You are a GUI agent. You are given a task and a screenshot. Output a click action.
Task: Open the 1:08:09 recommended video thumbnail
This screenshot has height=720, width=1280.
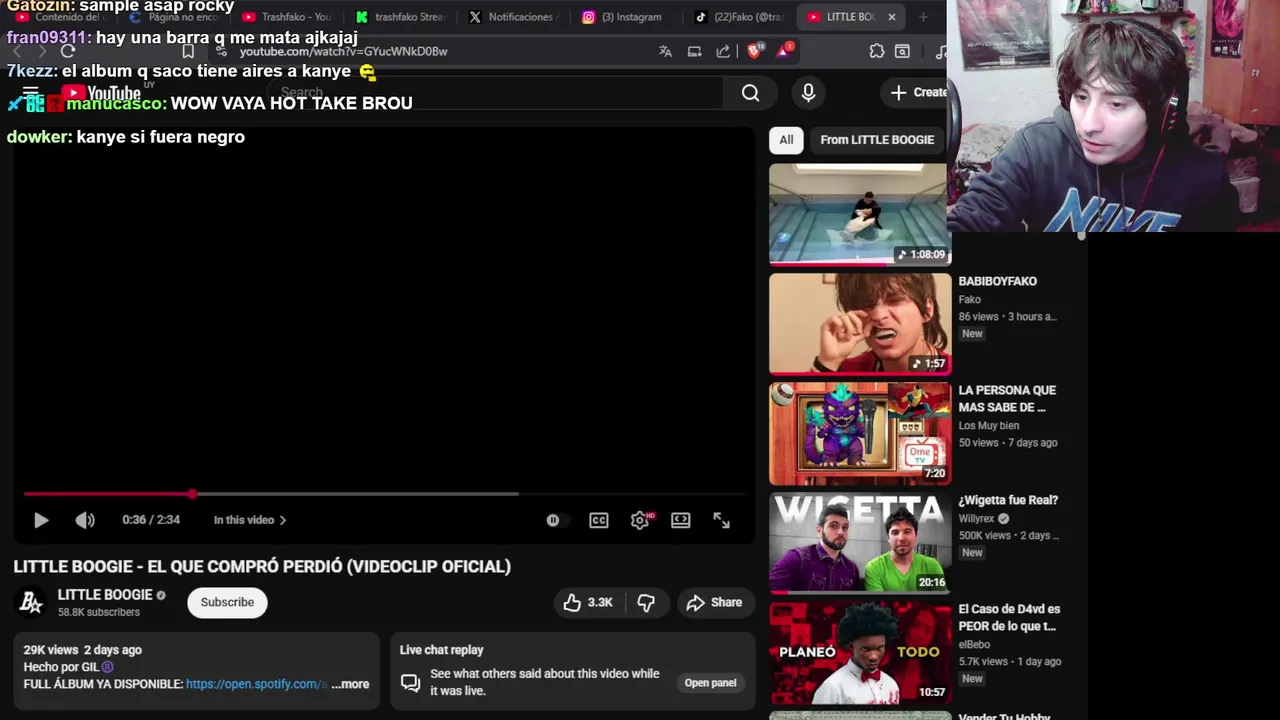pos(858,214)
